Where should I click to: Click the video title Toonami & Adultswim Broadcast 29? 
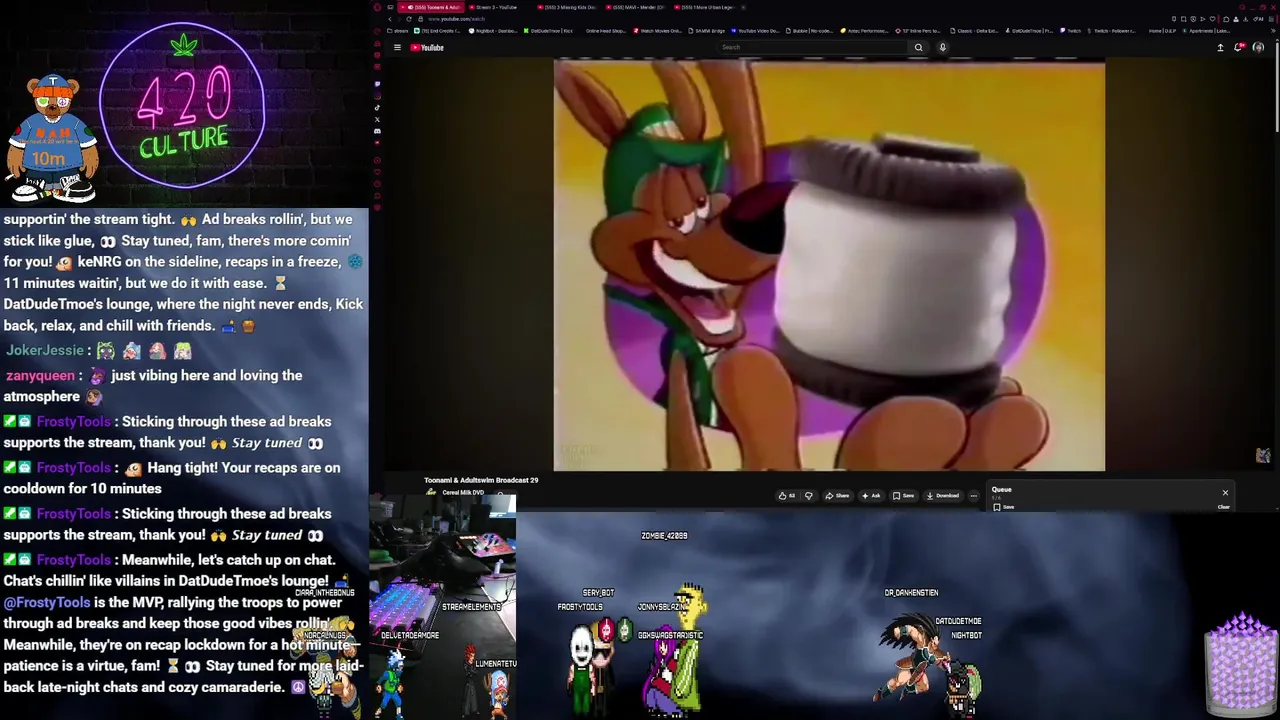[481, 480]
